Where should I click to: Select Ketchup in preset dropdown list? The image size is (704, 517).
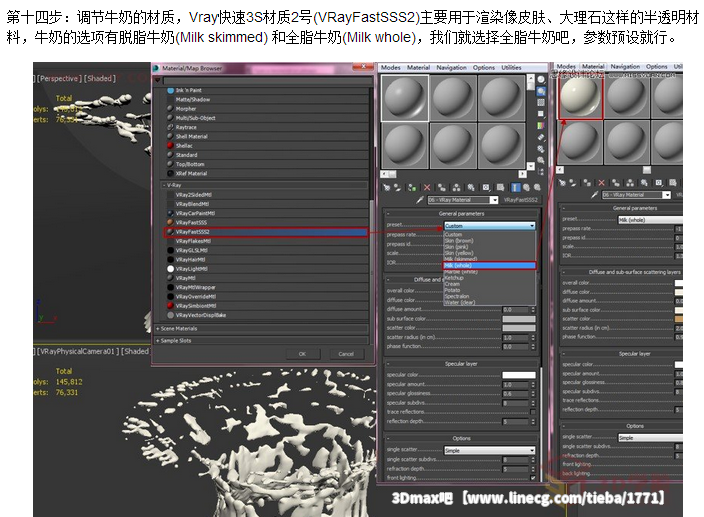tap(489, 278)
